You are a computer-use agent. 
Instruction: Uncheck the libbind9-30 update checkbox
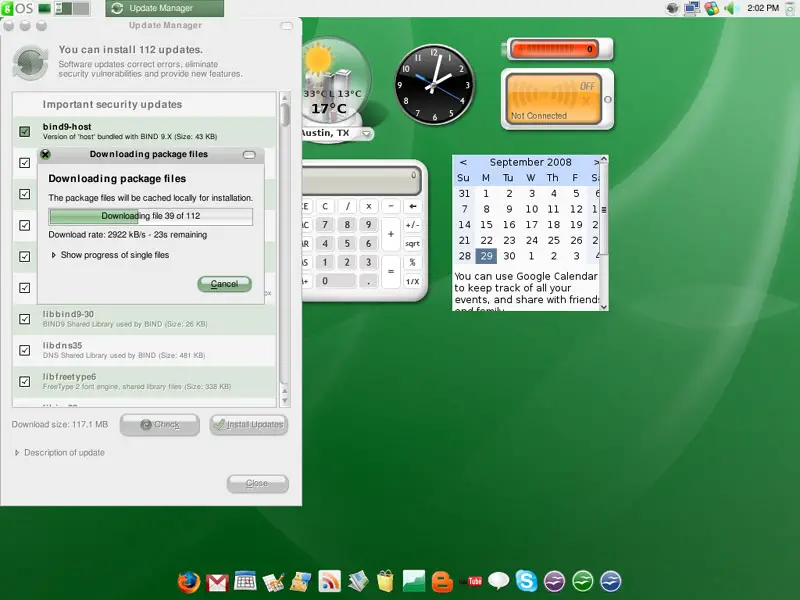pyautogui.click(x=24, y=319)
